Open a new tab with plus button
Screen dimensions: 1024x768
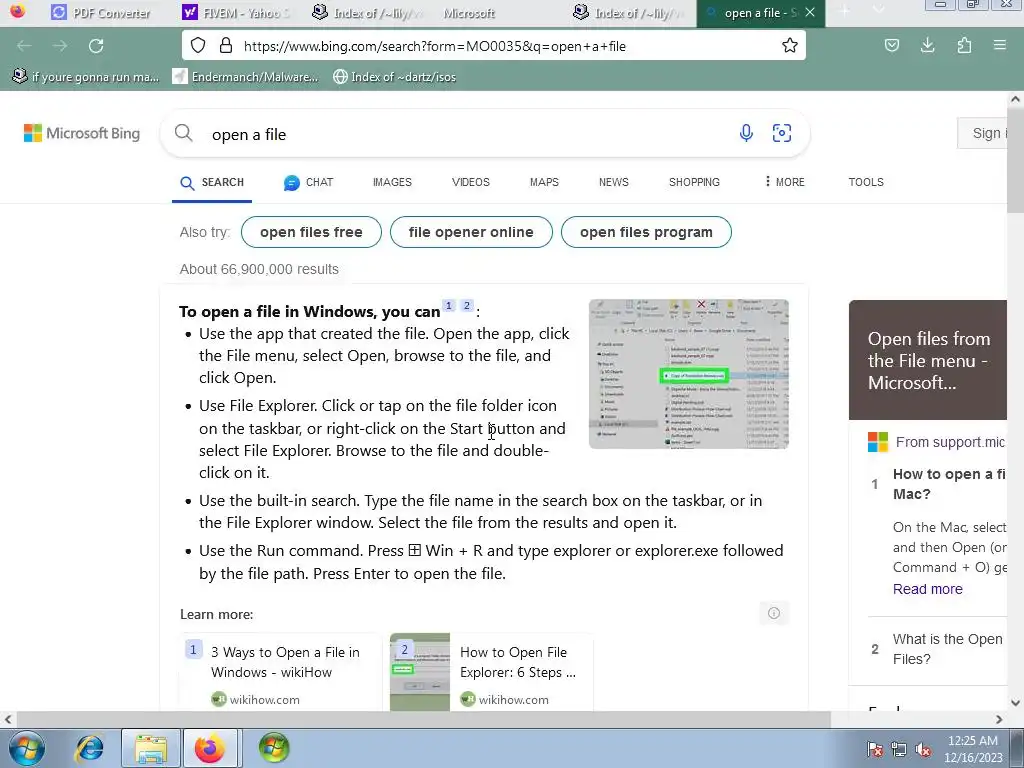844,11
